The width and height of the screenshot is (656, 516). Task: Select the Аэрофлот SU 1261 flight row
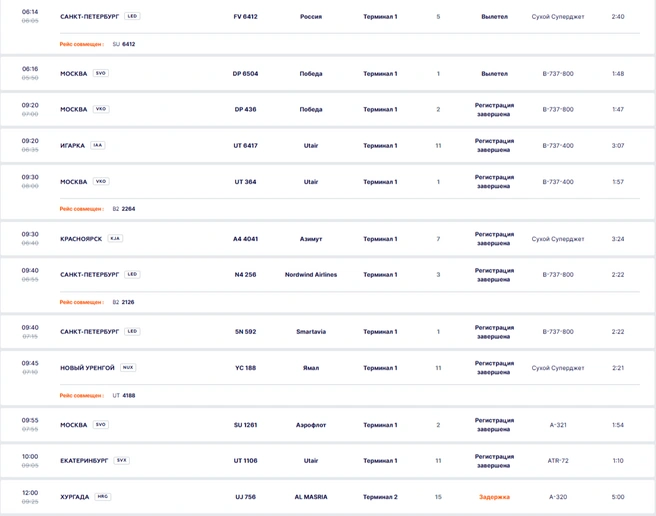tap(328, 425)
